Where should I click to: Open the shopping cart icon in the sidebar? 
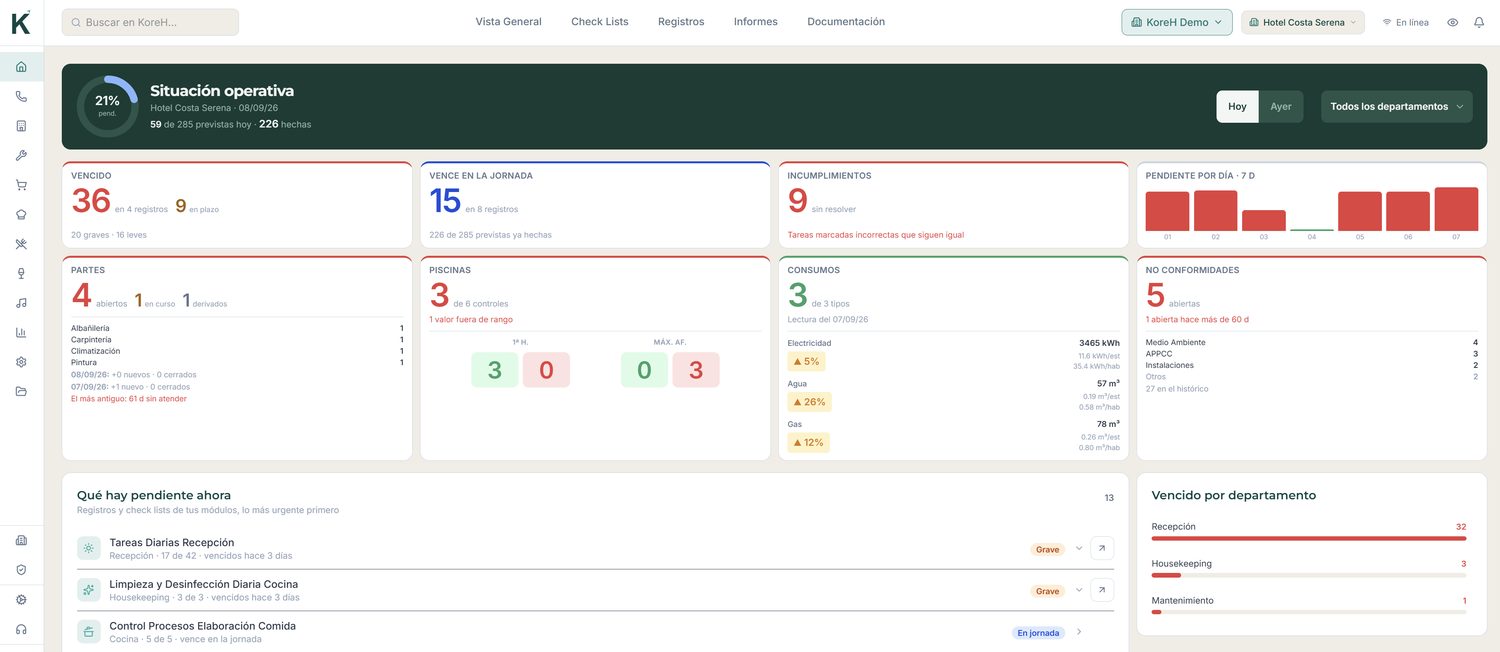tap(21, 185)
